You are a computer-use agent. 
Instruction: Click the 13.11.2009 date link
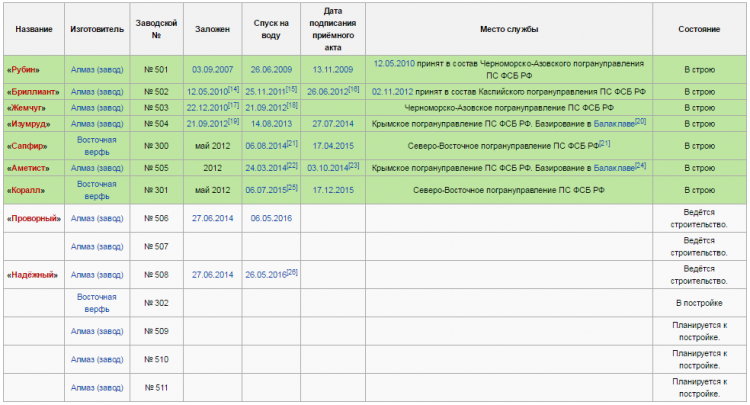pos(333,70)
